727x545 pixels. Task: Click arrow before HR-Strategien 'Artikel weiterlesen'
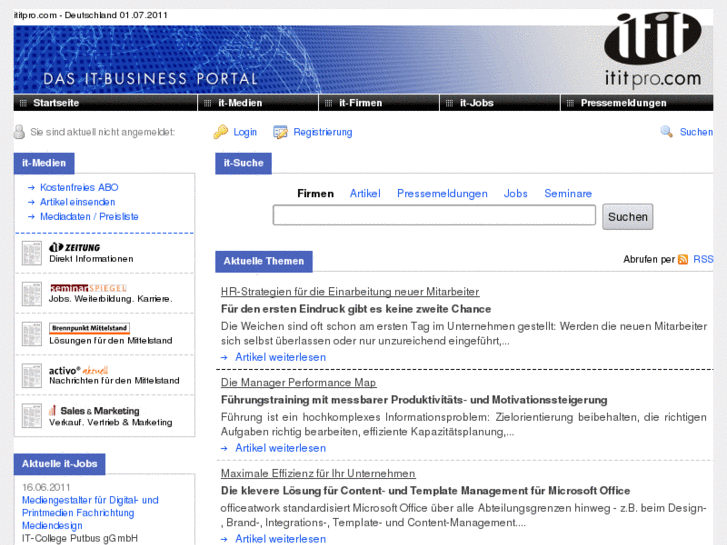pos(224,358)
